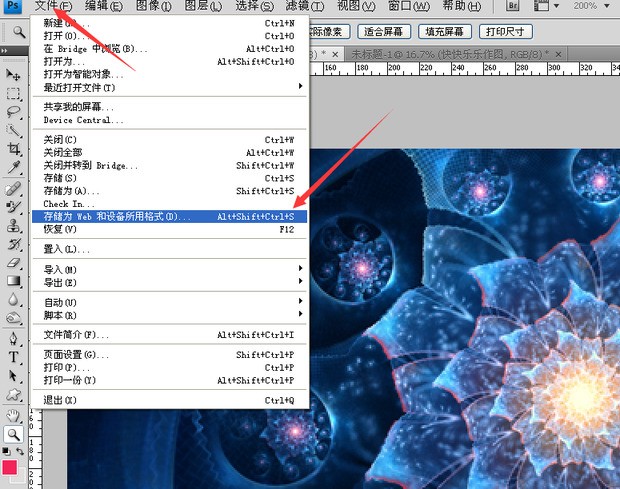Image resolution: width=620 pixels, height=489 pixels.
Task: Select the Lasso tool
Action: tap(14, 112)
